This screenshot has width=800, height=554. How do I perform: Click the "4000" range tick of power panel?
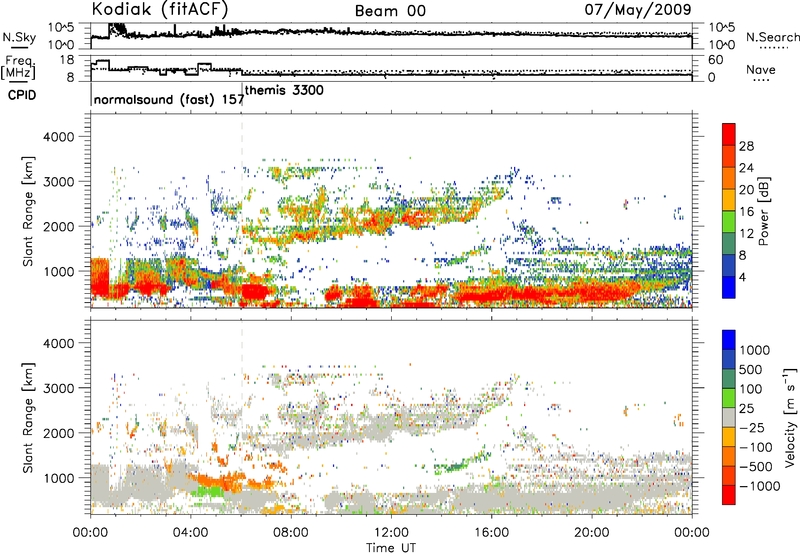pyautogui.click(x=59, y=137)
